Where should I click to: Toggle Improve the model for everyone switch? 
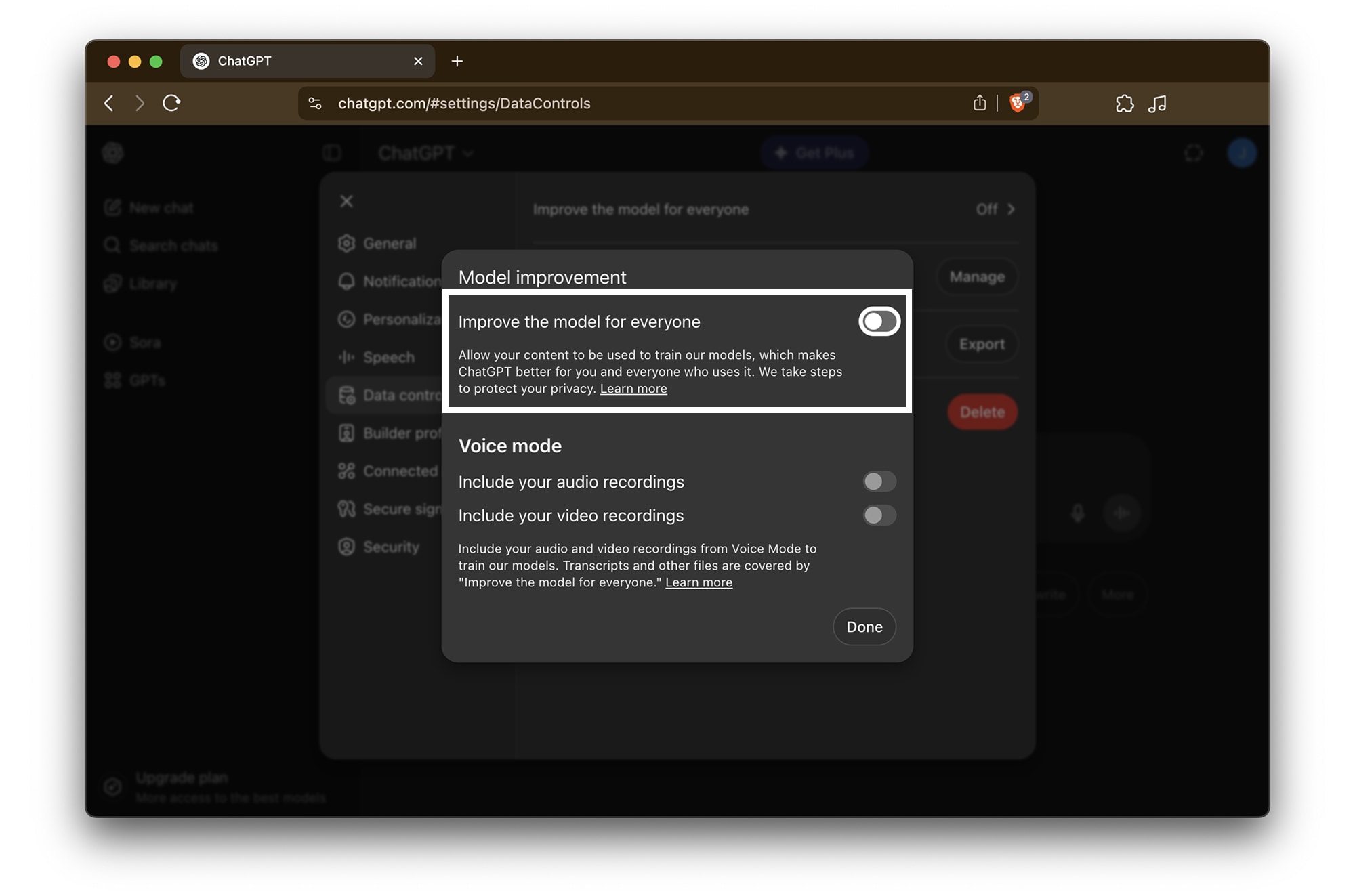pyautogui.click(x=879, y=322)
